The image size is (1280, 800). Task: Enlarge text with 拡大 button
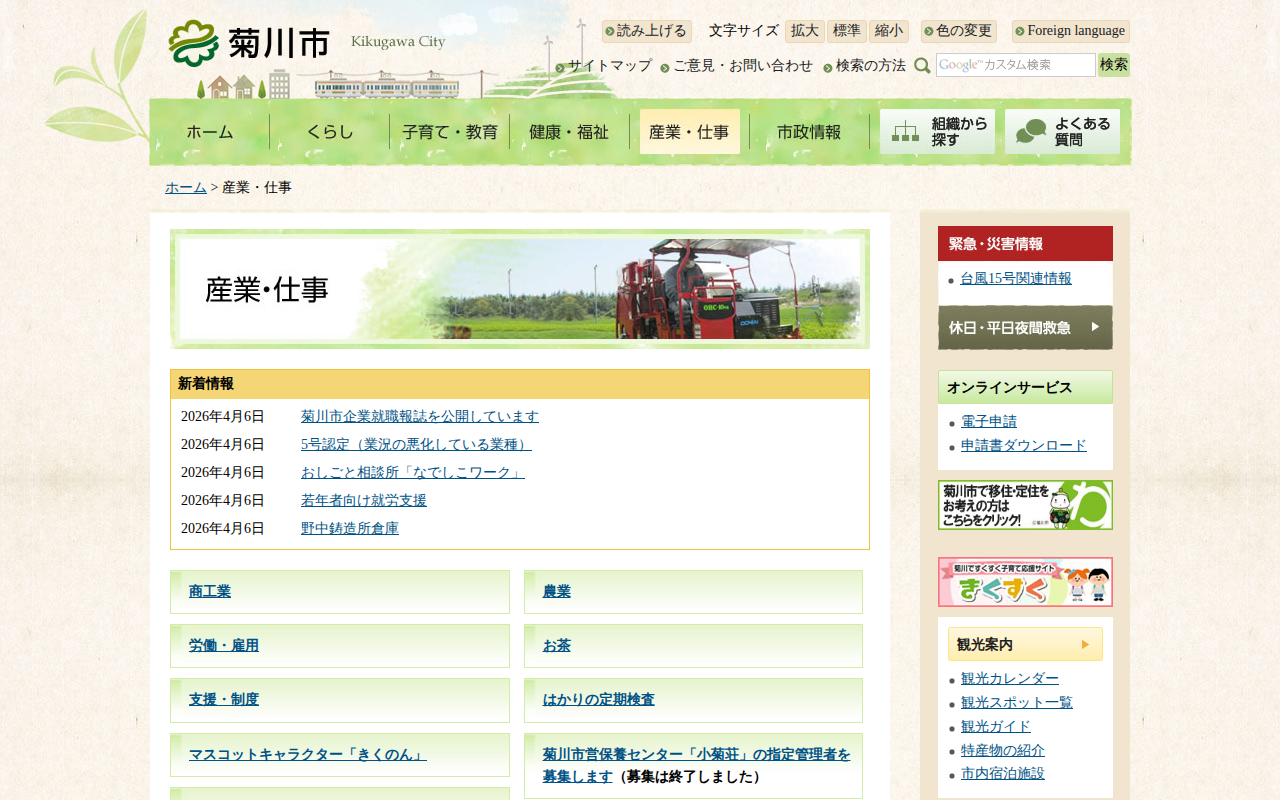805,31
